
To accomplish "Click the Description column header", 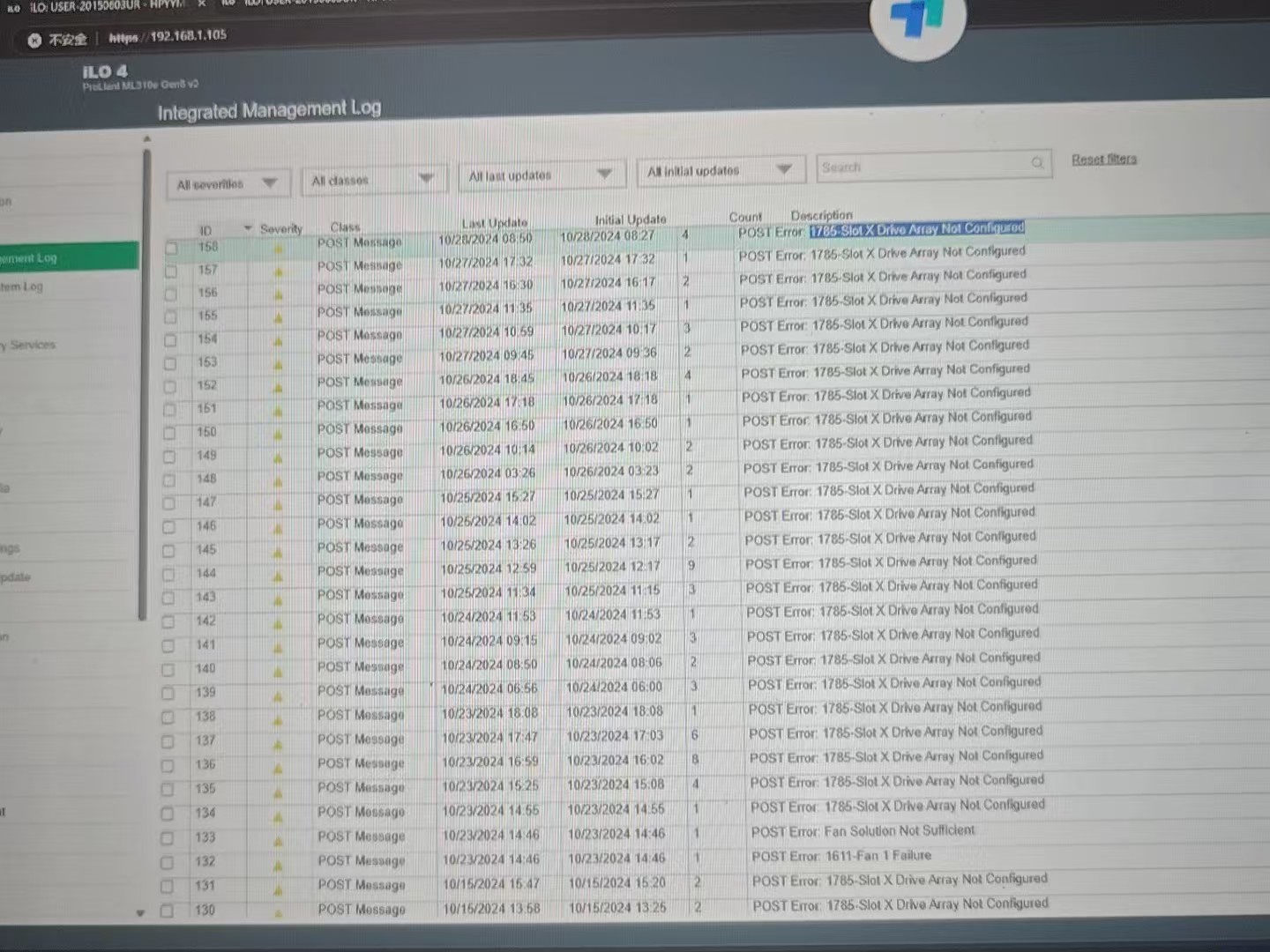I will 821,215.
